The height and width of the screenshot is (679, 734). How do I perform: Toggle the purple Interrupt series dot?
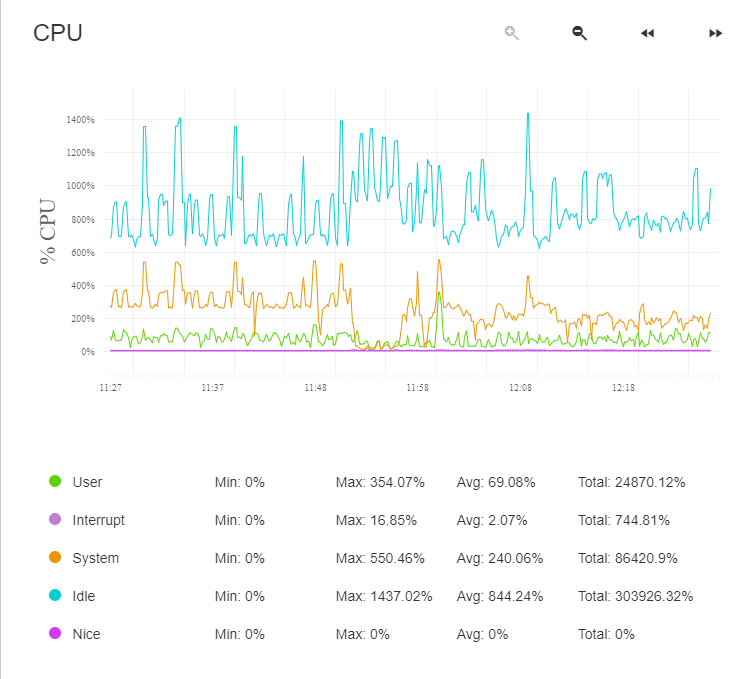pyautogui.click(x=55, y=520)
